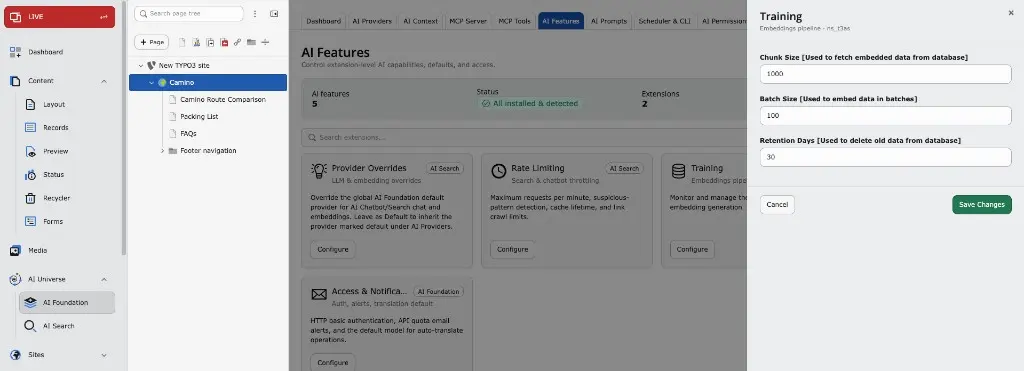
Task: Open the AI Prompts tab
Action: tap(609, 21)
